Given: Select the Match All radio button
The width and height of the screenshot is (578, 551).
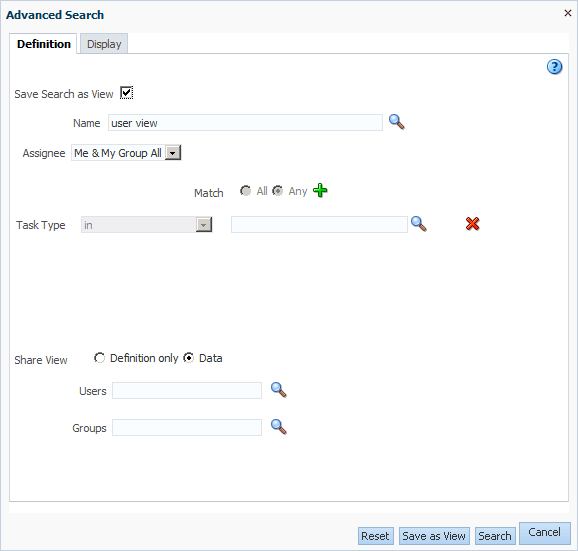Looking at the screenshot, I should click(245, 191).
